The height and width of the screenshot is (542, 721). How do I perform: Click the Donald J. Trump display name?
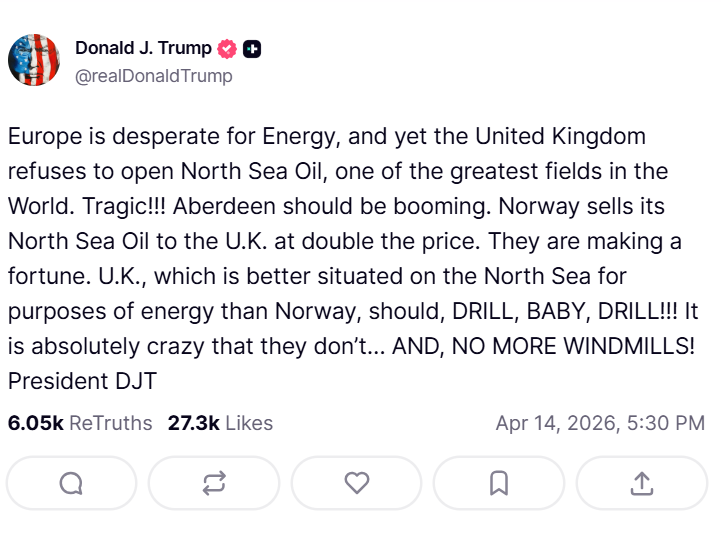(143, 48)
